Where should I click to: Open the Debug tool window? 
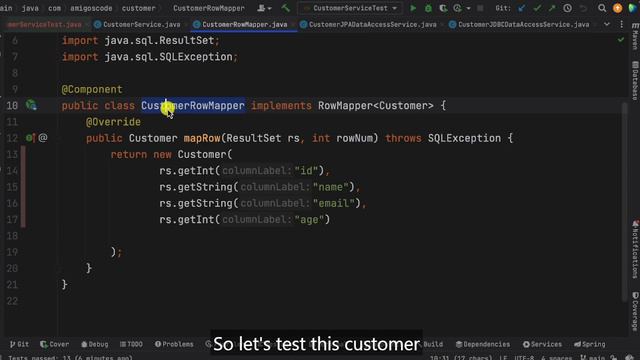[95, 344]
